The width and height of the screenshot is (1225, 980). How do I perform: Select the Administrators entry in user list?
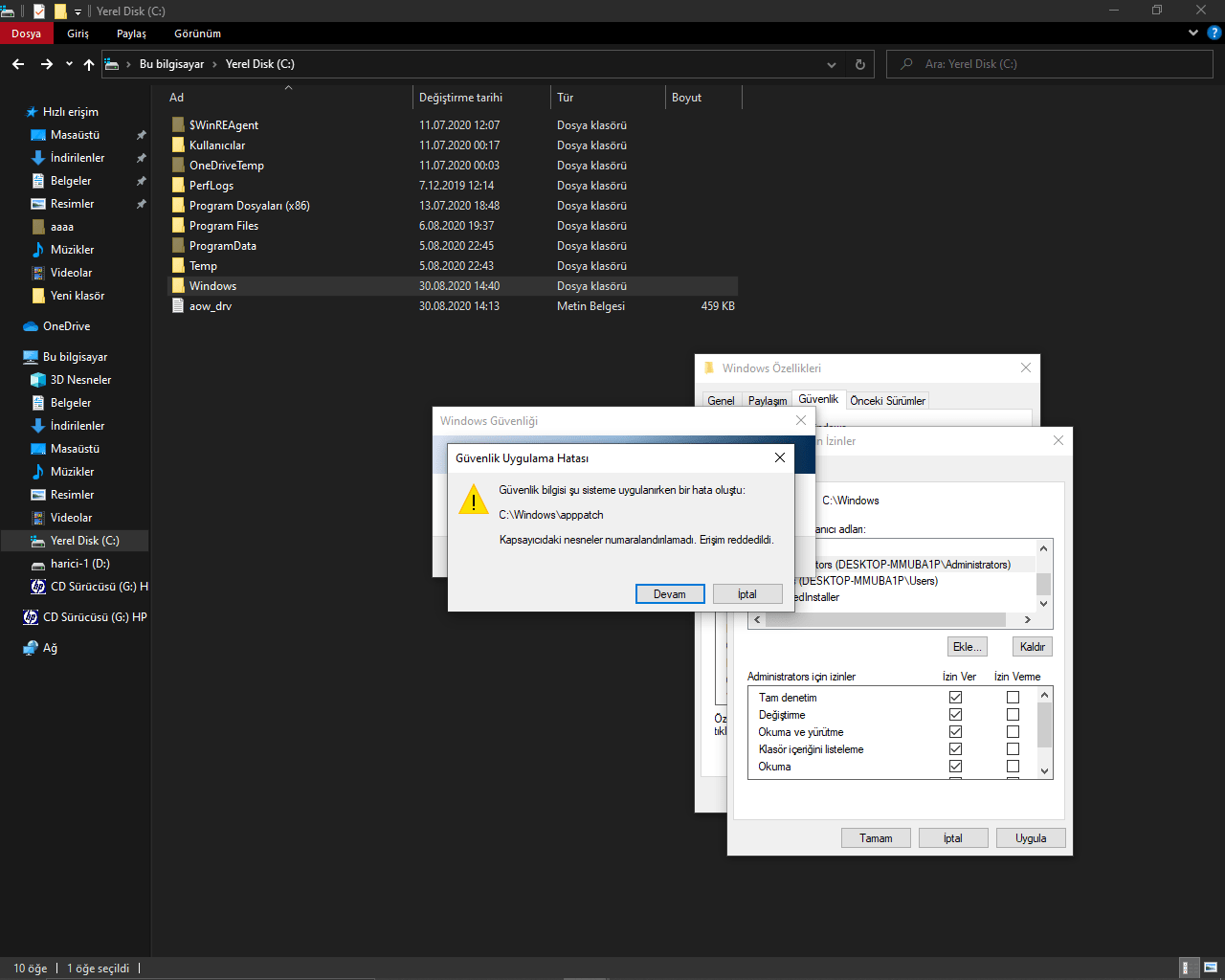[912, 565]
